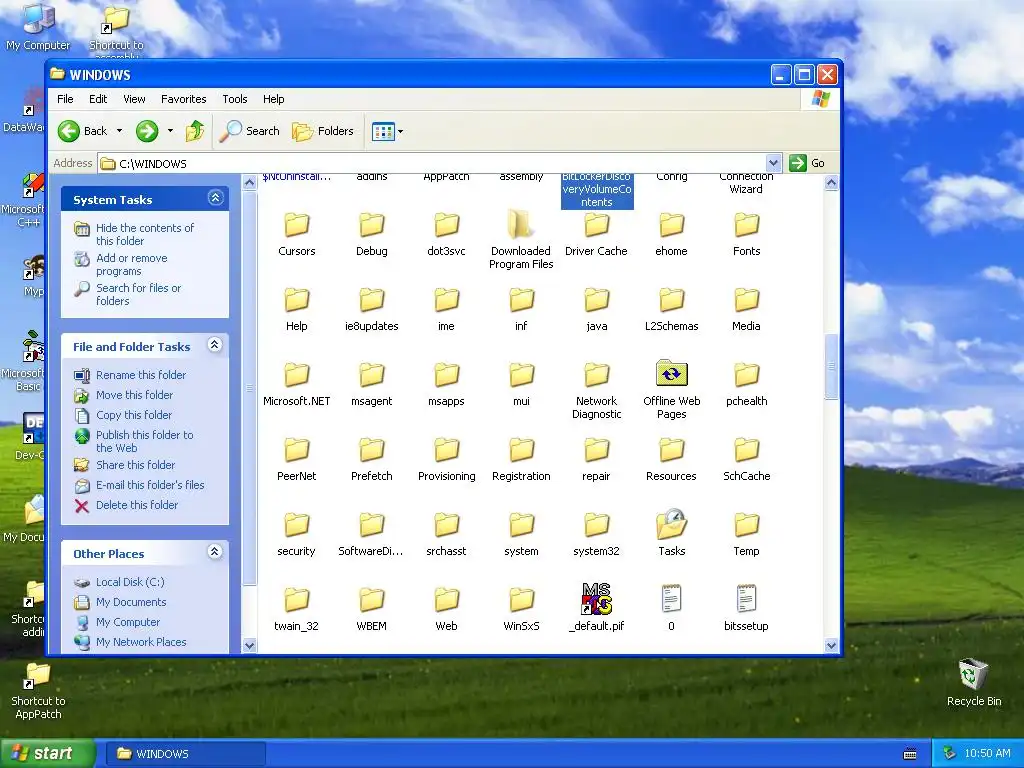Select the Debug folder
The height and width of the screenshot is (768, 1024).
pyautogui.click(x=372, y=234)
